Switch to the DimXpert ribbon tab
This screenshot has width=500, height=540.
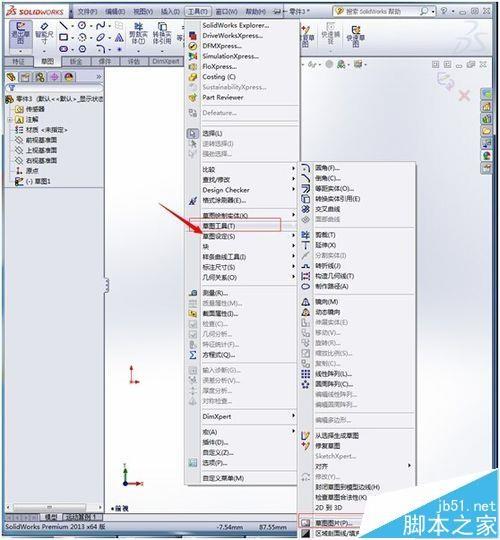coord(166,62)
